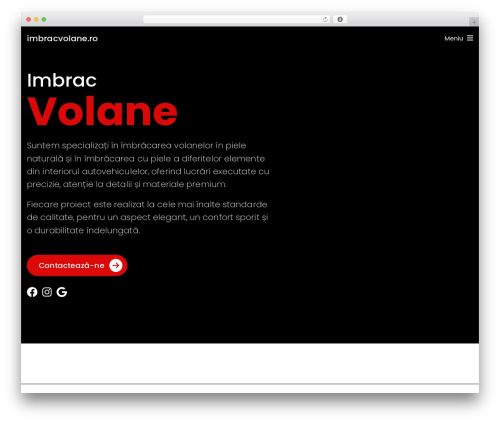Click the browser extension icon beside address bar
The image size is (500, 423).
pyautogui.click(x=340, y=19)
